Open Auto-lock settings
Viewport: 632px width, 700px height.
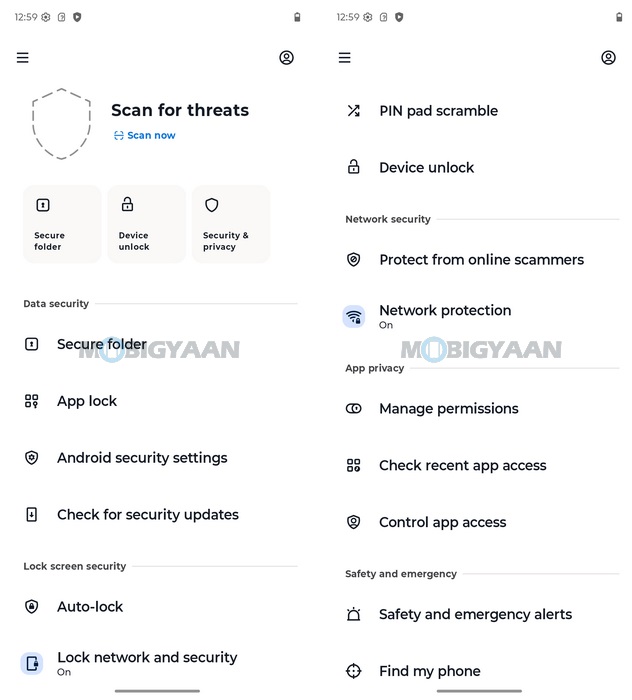tap(90, 607)
